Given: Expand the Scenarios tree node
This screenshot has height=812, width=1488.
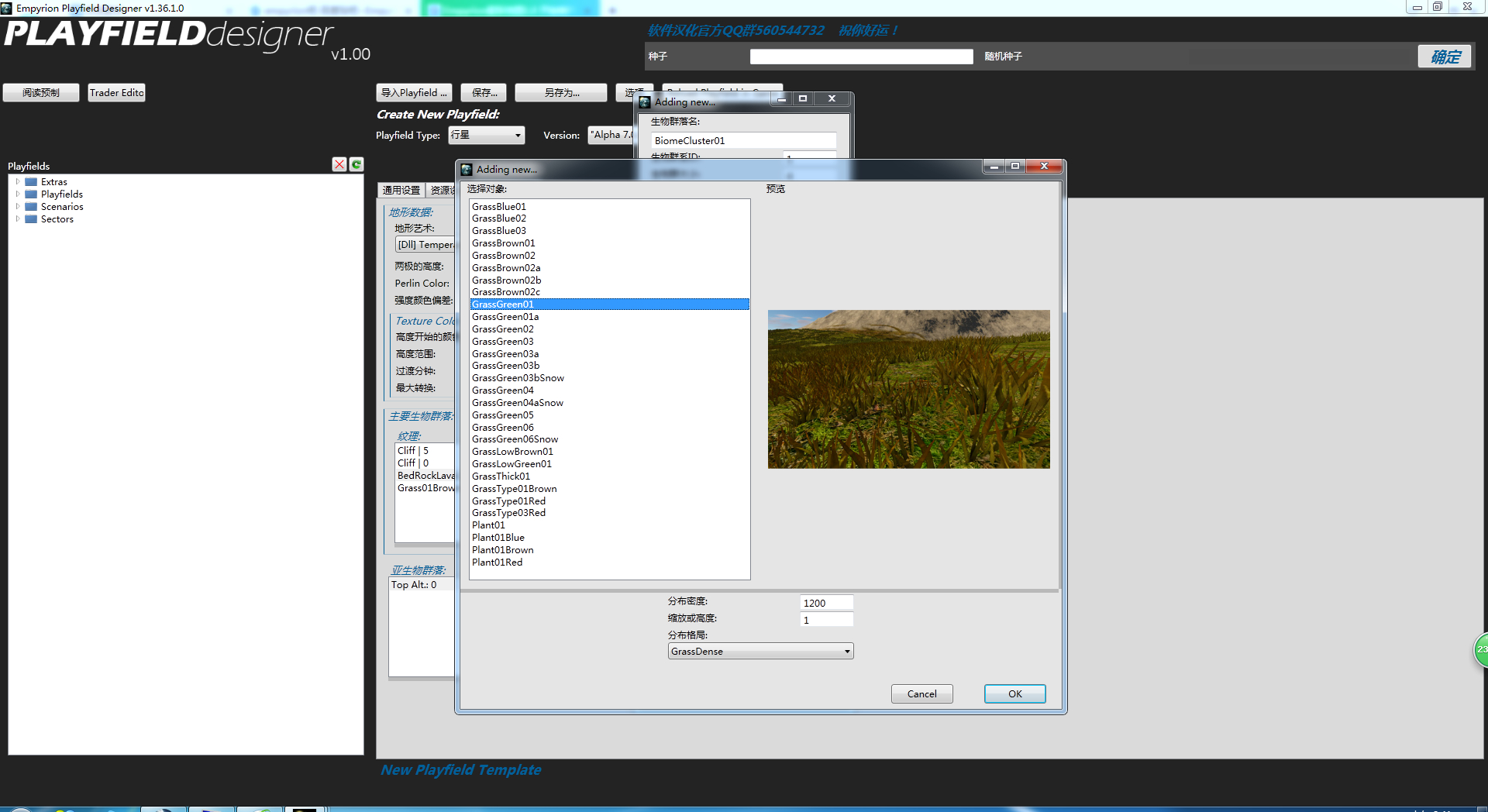Looking at the screenshot, I should tap(18, 207).
